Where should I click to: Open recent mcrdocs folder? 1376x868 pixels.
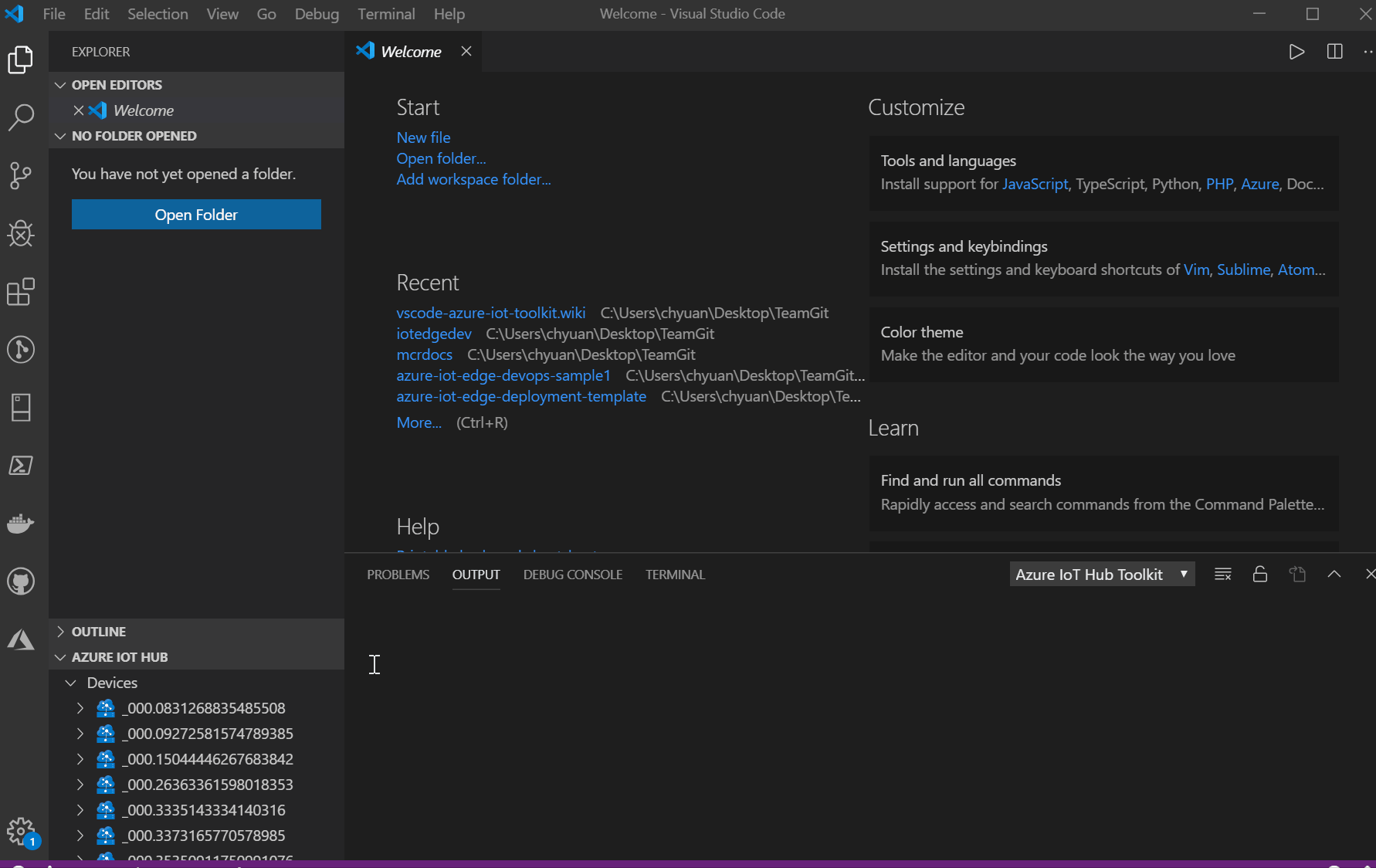[425, 354]
